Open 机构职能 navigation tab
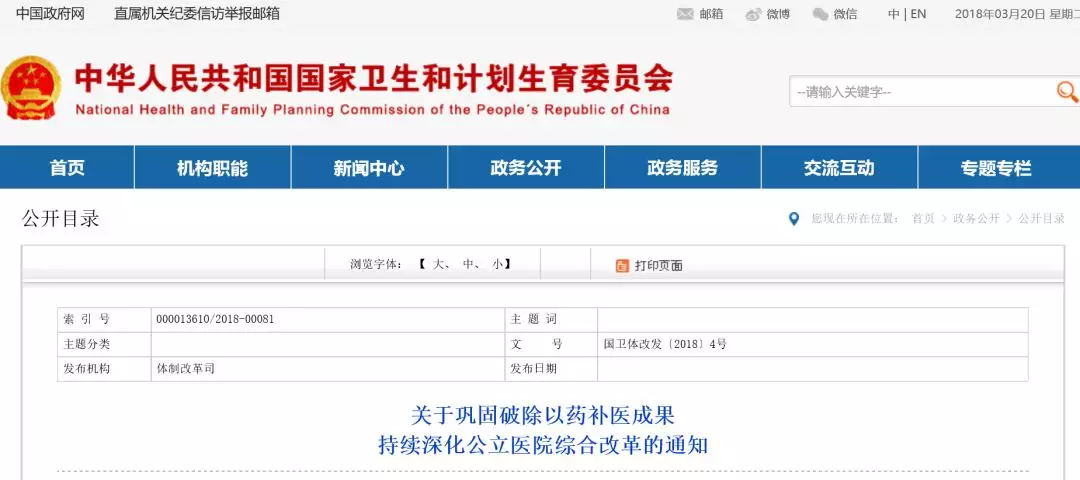This screenshot has height=480, width=1080. coord(212,167)
